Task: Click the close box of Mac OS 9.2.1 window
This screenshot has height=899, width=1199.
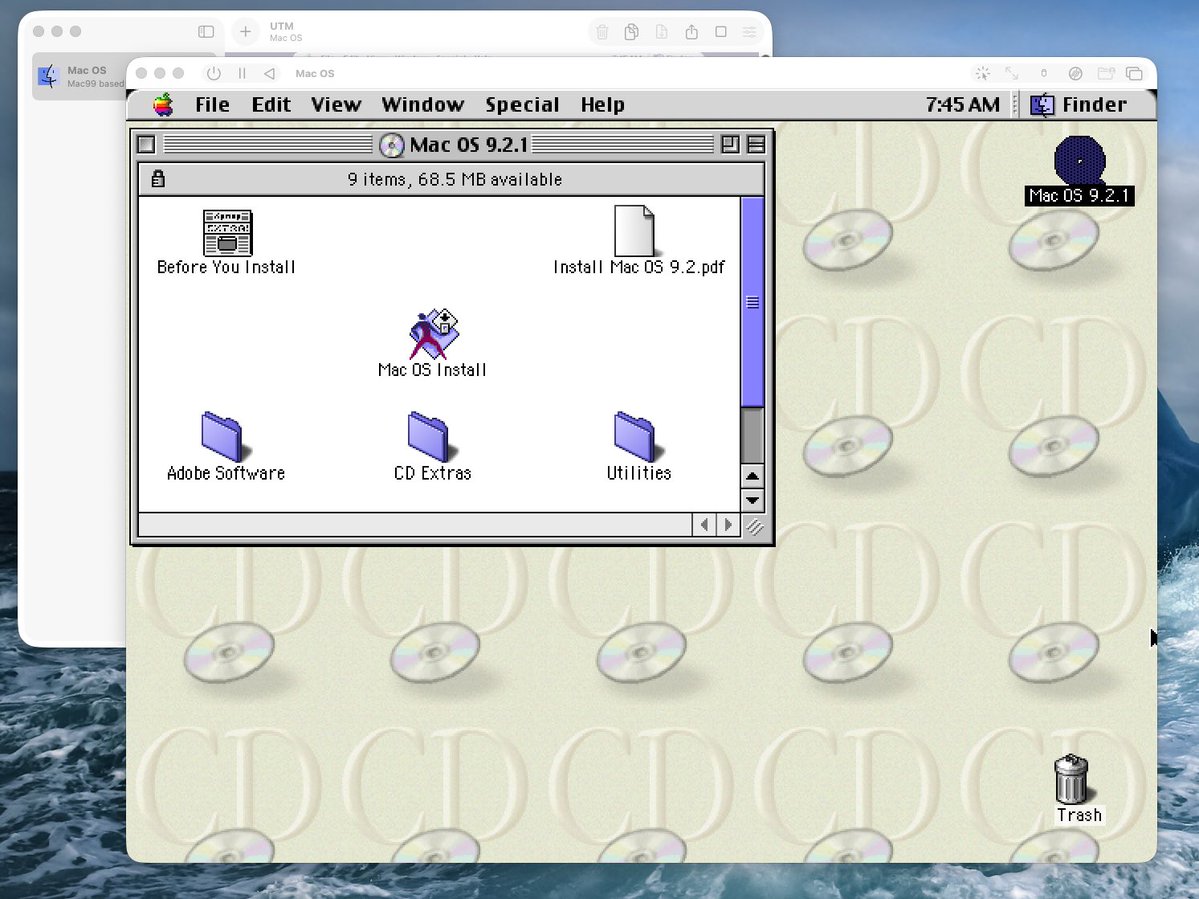Action: 147,144
